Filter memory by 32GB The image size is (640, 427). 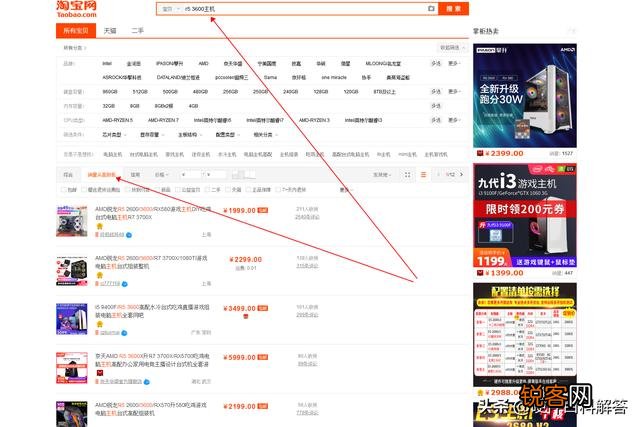coord(109,106)
